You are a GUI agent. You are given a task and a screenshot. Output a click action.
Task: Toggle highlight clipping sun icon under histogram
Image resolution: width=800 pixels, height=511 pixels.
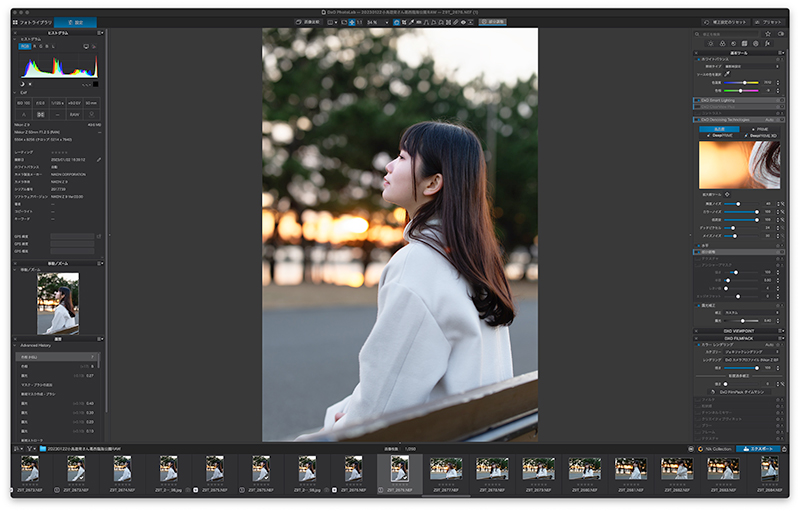pyautogui.click(x=30, y=84)
